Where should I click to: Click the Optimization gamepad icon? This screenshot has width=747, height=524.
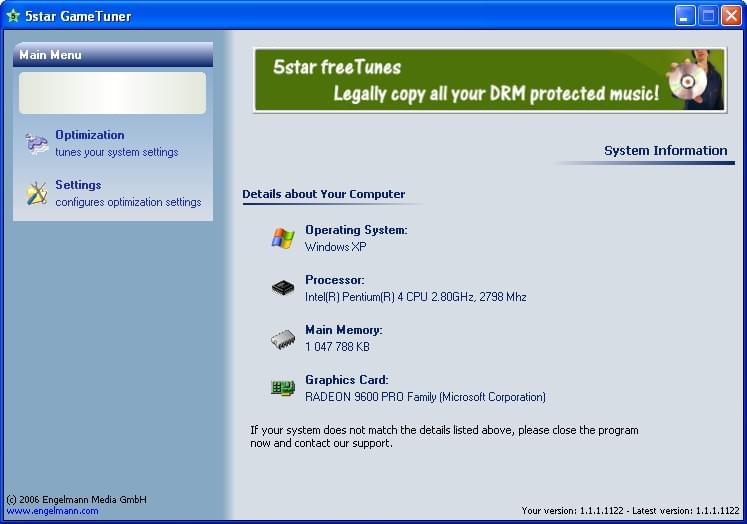pyautogui.click(x=37, y=144)
